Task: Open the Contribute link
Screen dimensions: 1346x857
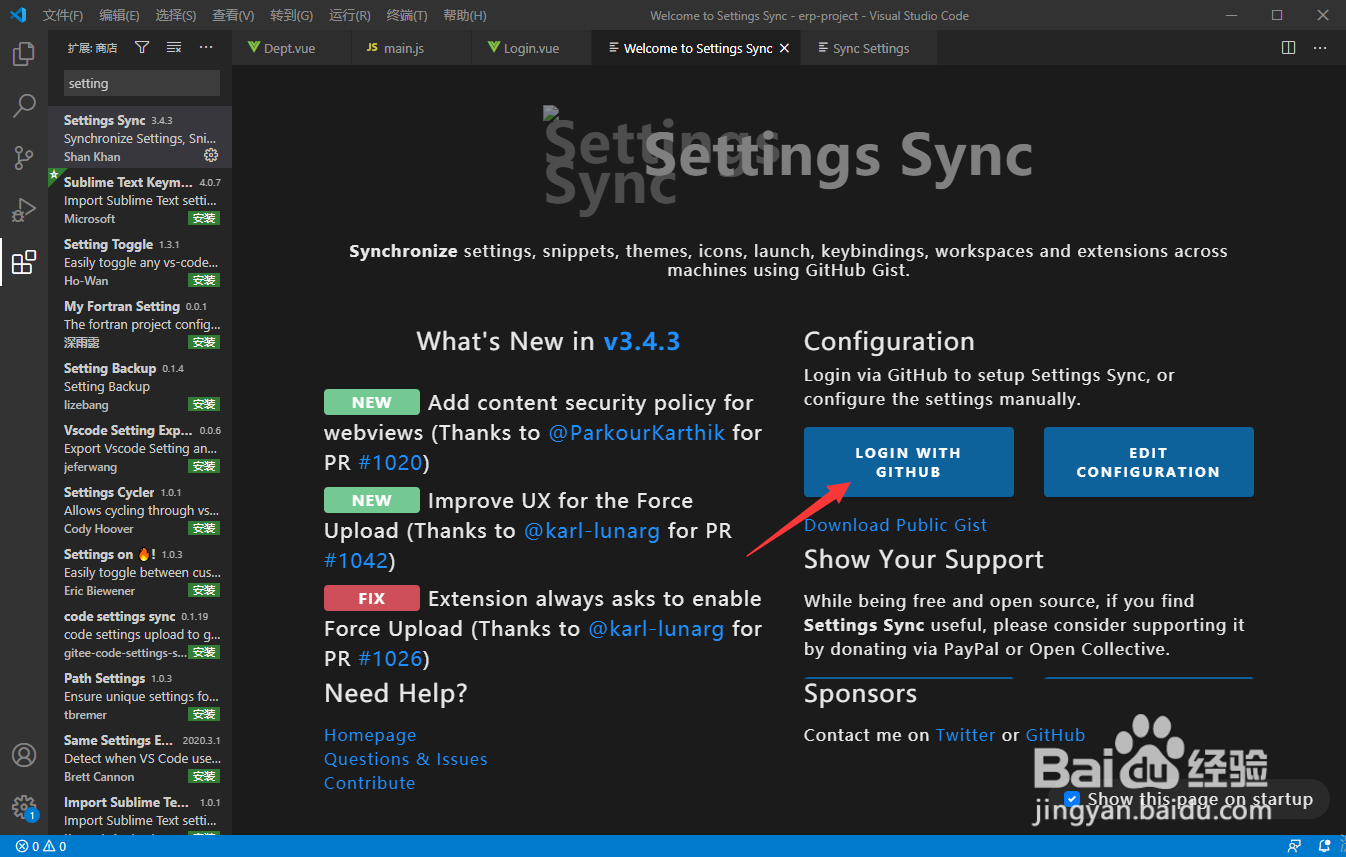Action: [x=369, y=783]
